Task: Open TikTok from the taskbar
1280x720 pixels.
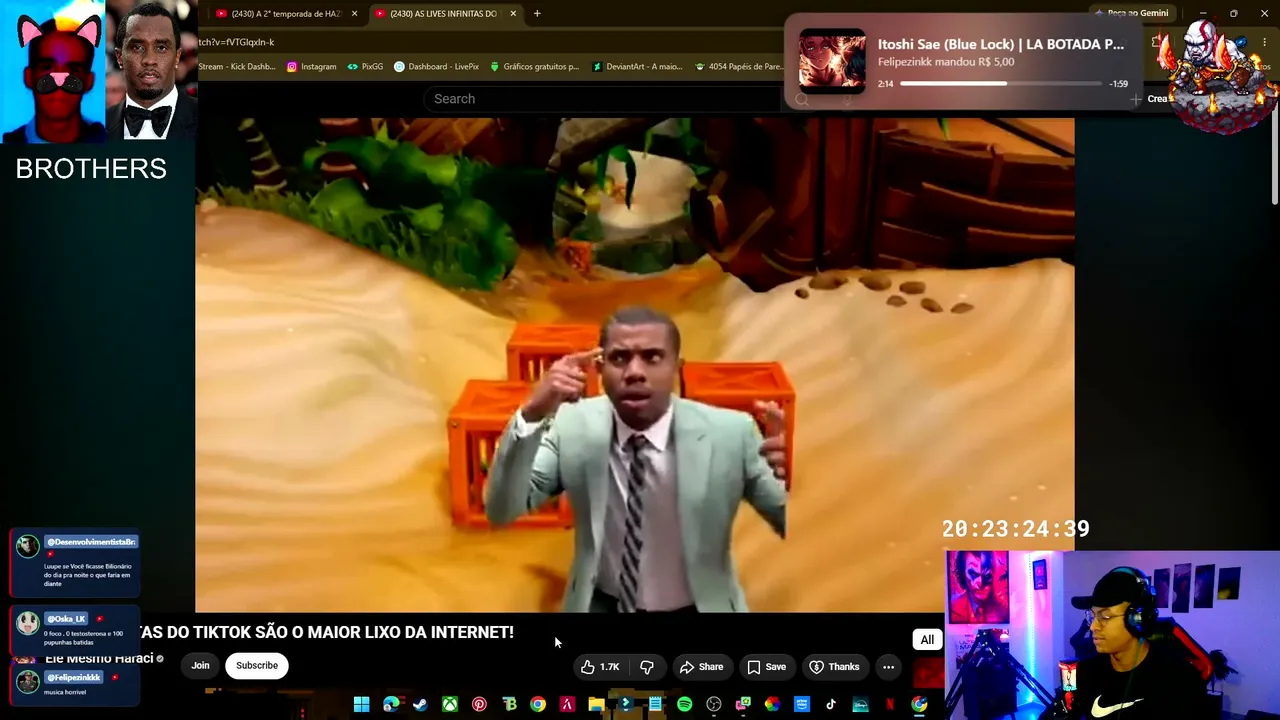Action: coord(831,704)
